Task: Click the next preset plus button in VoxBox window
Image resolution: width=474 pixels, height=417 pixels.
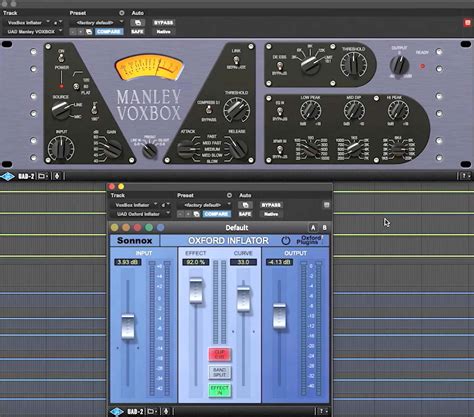Action: coord(81,32)
